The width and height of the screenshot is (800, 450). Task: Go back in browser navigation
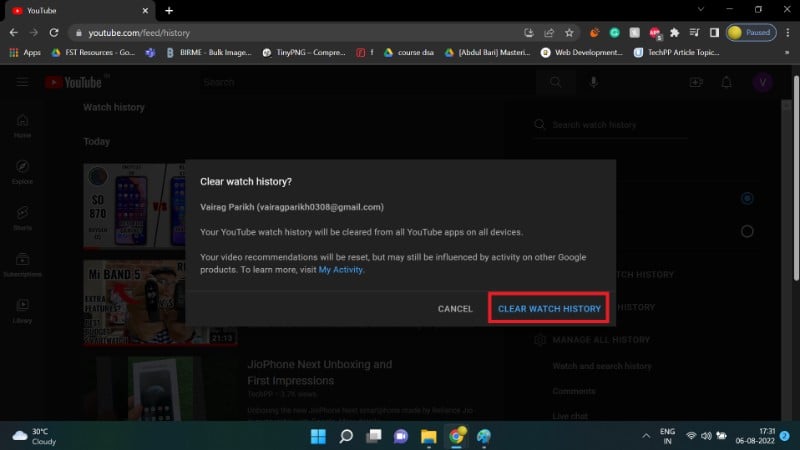click(14, 33)
